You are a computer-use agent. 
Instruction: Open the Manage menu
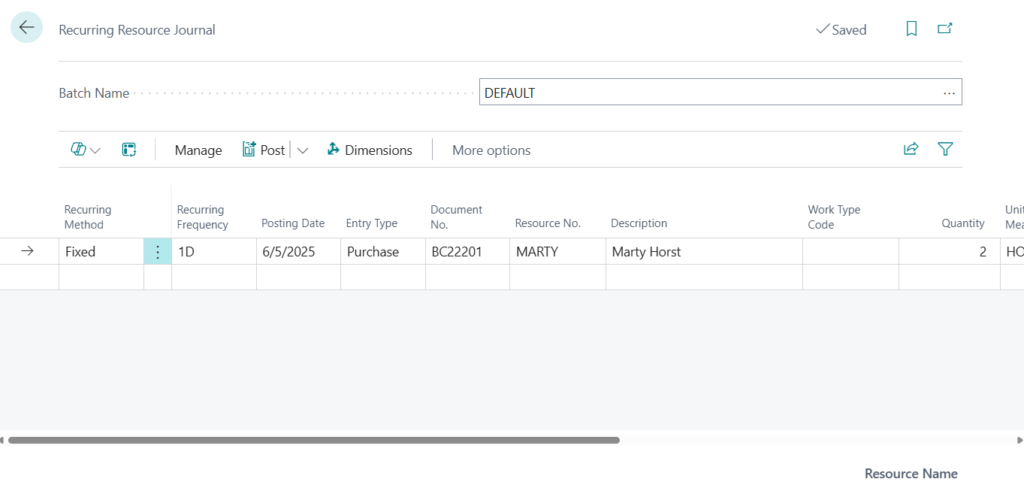198,150
